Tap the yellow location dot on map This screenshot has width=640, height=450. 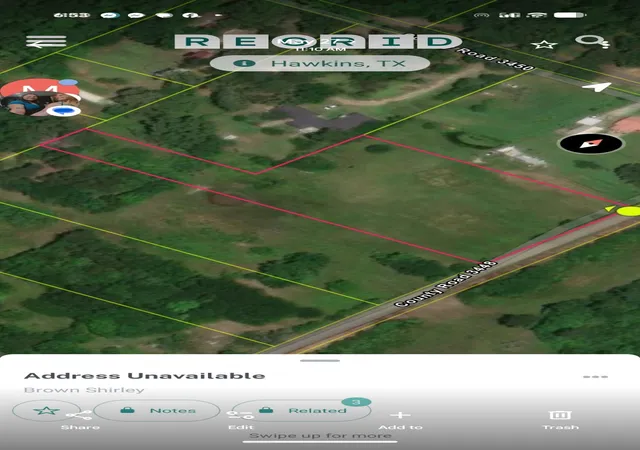click(x=628, y=211)
